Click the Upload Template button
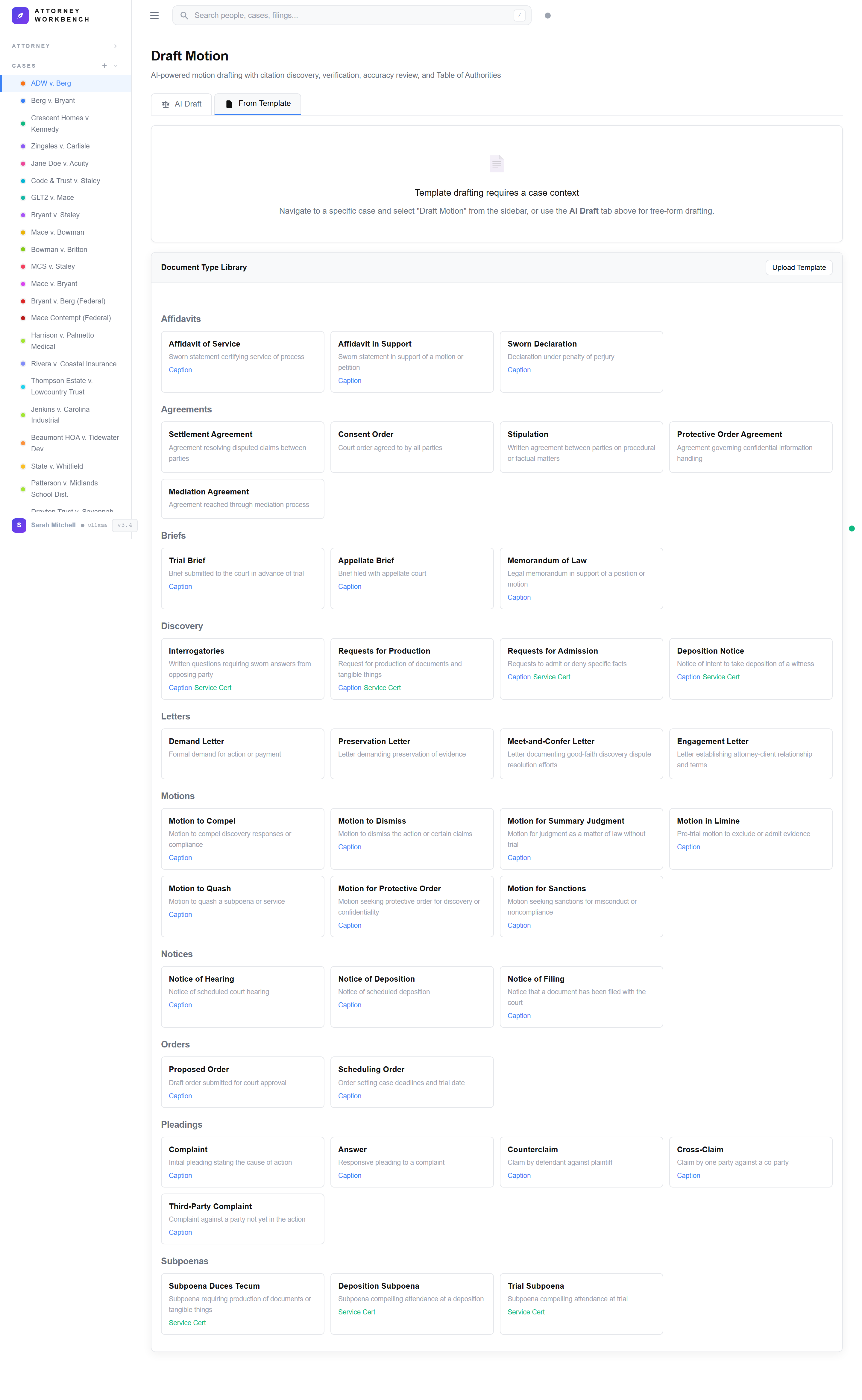 point(799,267)
